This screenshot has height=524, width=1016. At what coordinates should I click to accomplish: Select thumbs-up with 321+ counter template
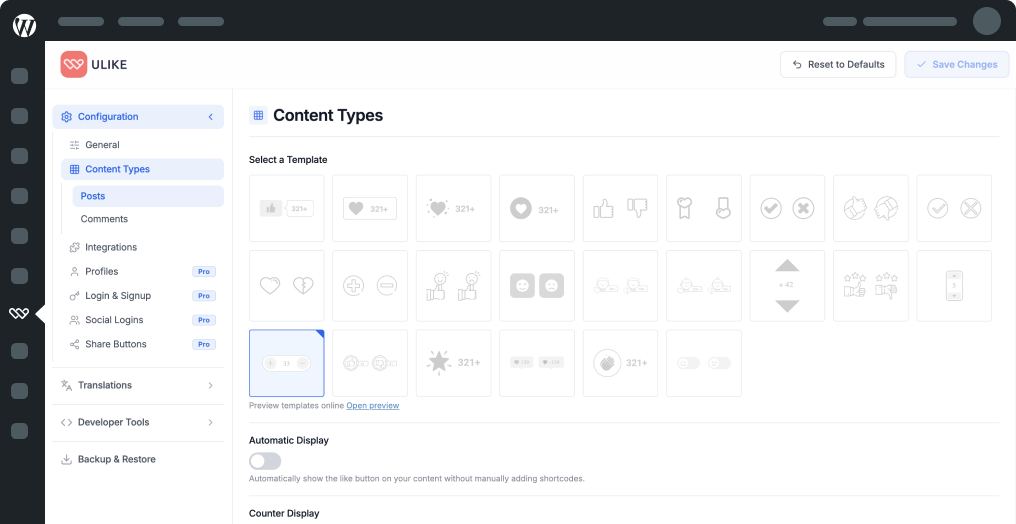tap(286, 209)
